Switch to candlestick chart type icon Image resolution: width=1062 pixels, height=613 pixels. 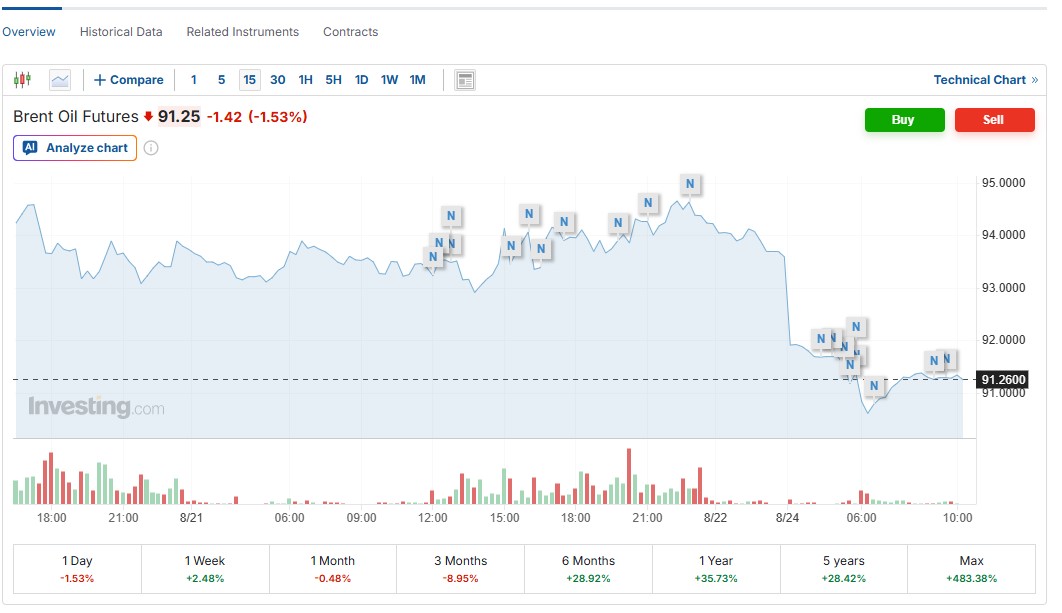(x=22, y=80)
